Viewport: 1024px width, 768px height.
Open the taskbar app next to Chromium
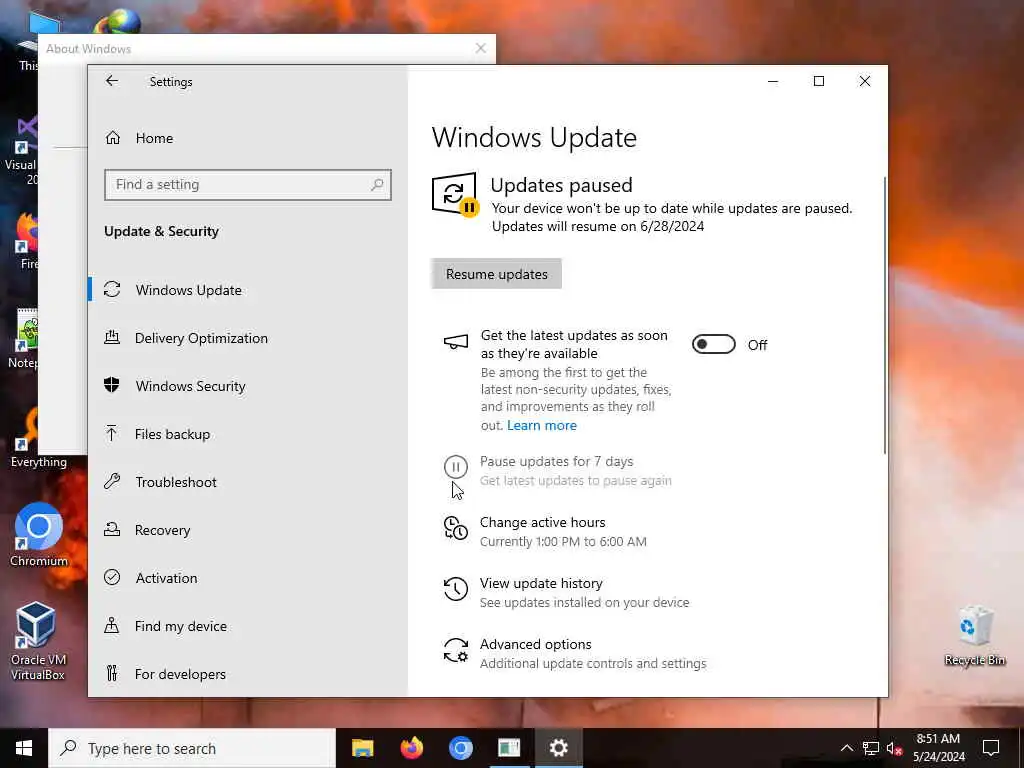pos(509,748)
